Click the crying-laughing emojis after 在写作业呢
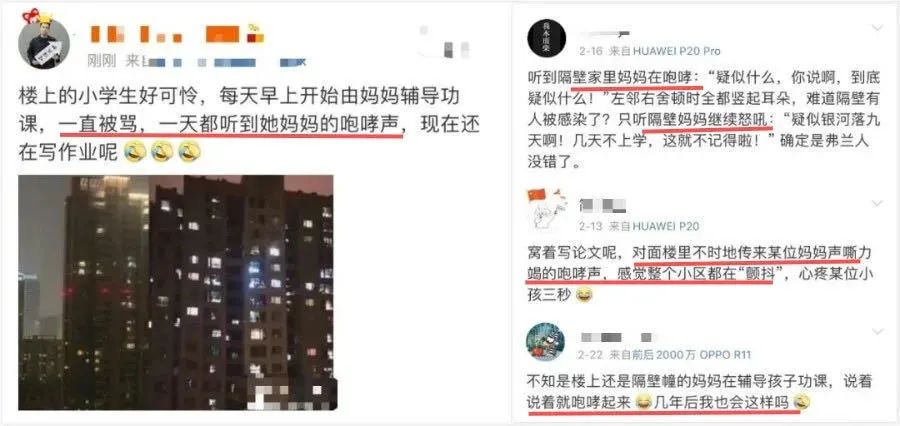The image size is (900, 426). point(161,152)
